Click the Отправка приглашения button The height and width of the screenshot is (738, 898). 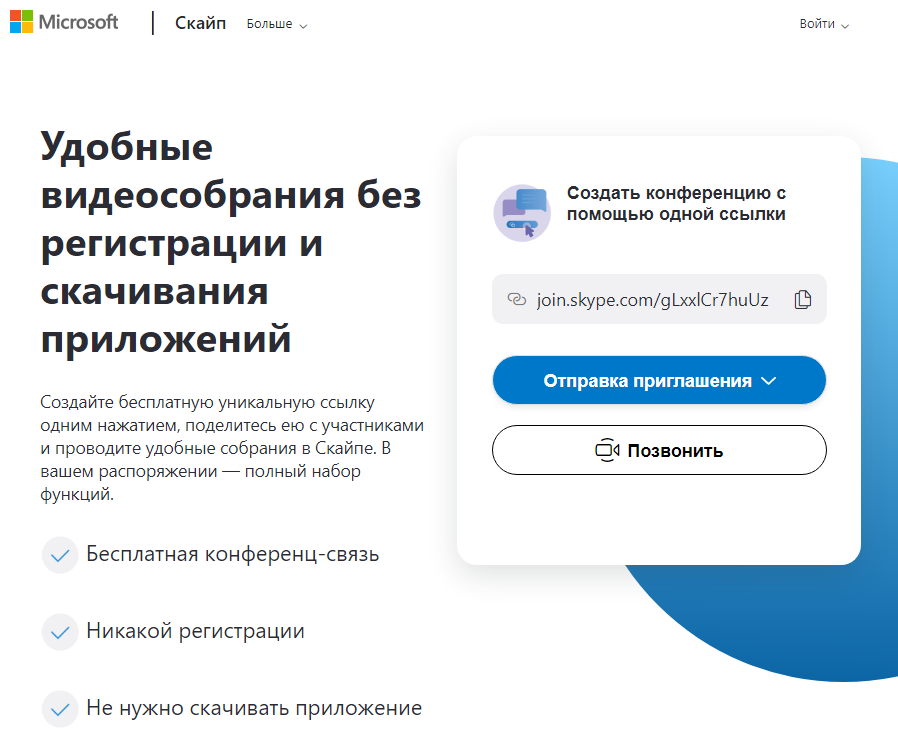[647, 381]
